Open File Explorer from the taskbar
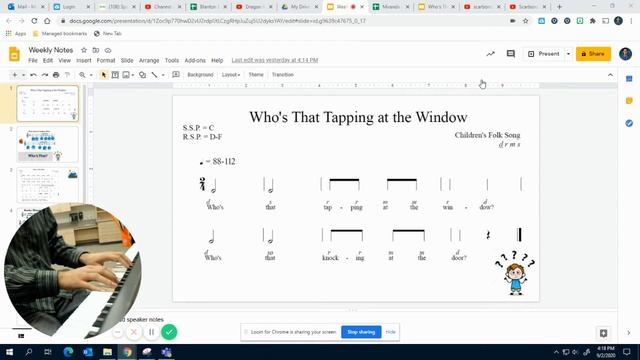This screenshot has width=640, height=360. (107, 352)
